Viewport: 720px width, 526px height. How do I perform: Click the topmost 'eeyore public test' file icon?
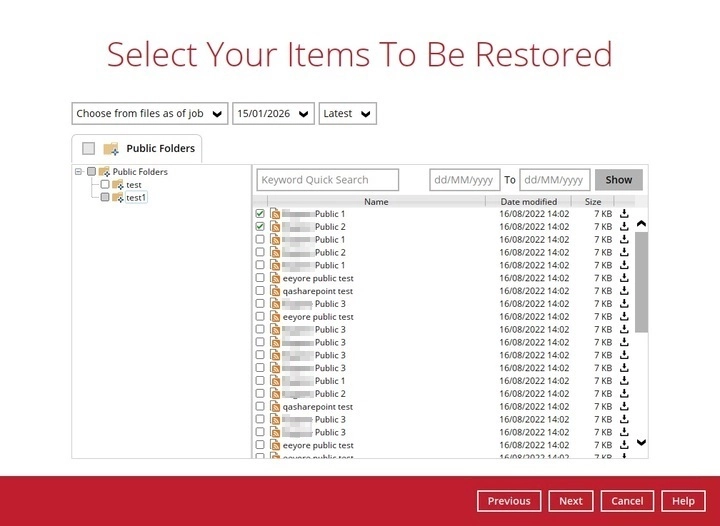tap(275, 278)
